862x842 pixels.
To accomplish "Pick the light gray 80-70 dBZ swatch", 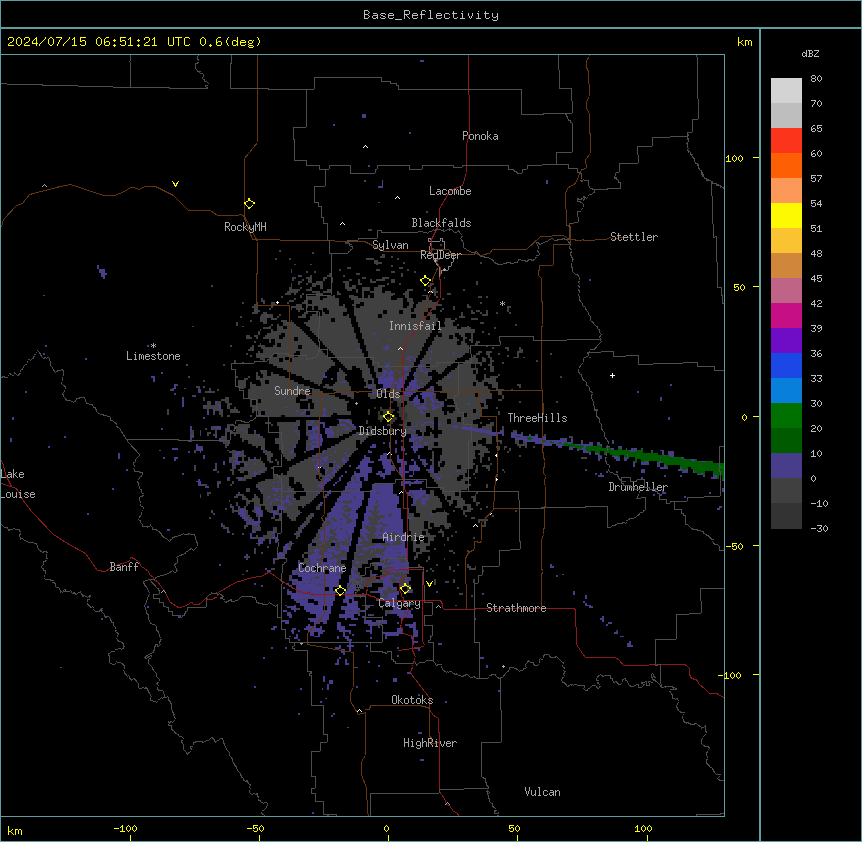I will point(786,91).
